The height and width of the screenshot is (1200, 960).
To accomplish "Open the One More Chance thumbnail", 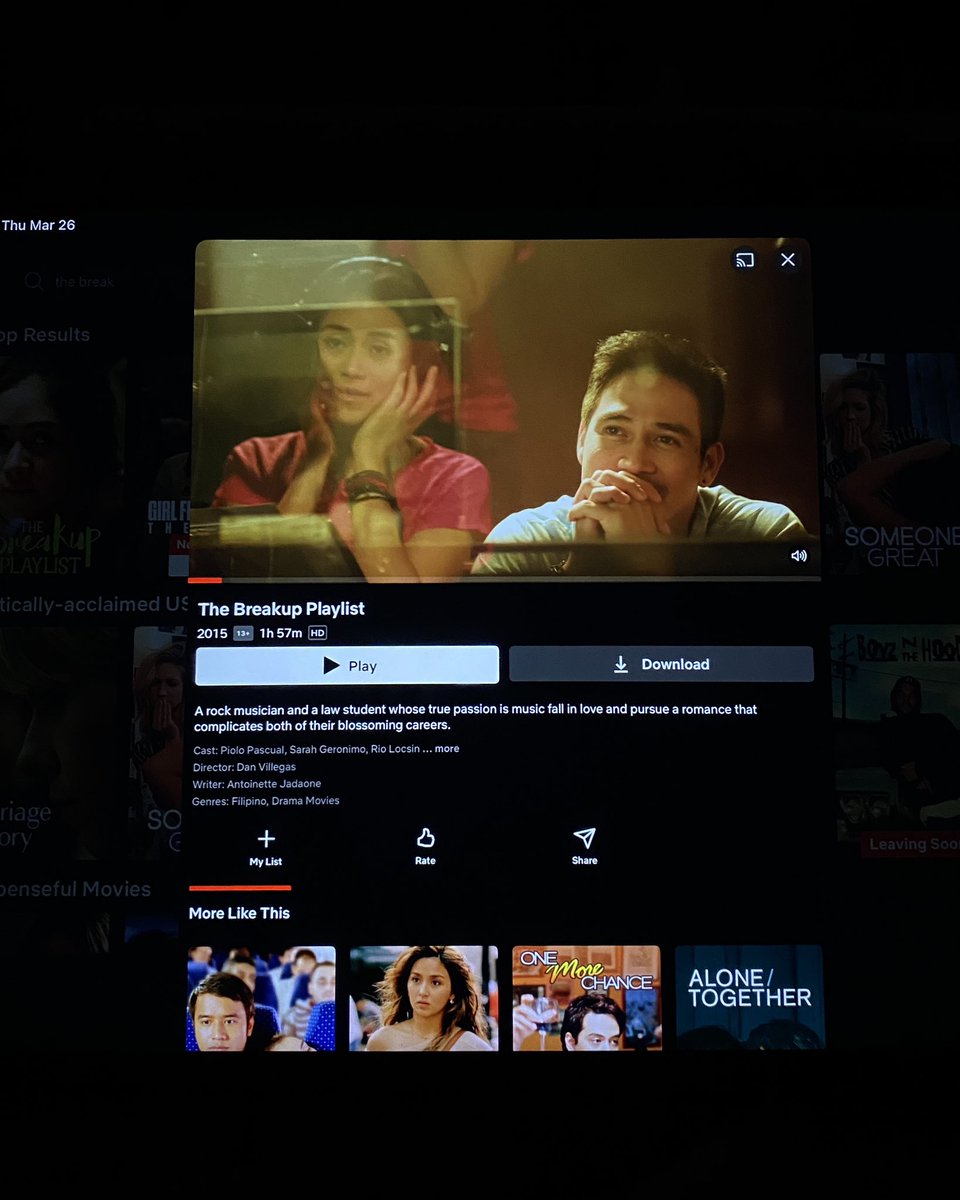I will (x=587, y=998).
